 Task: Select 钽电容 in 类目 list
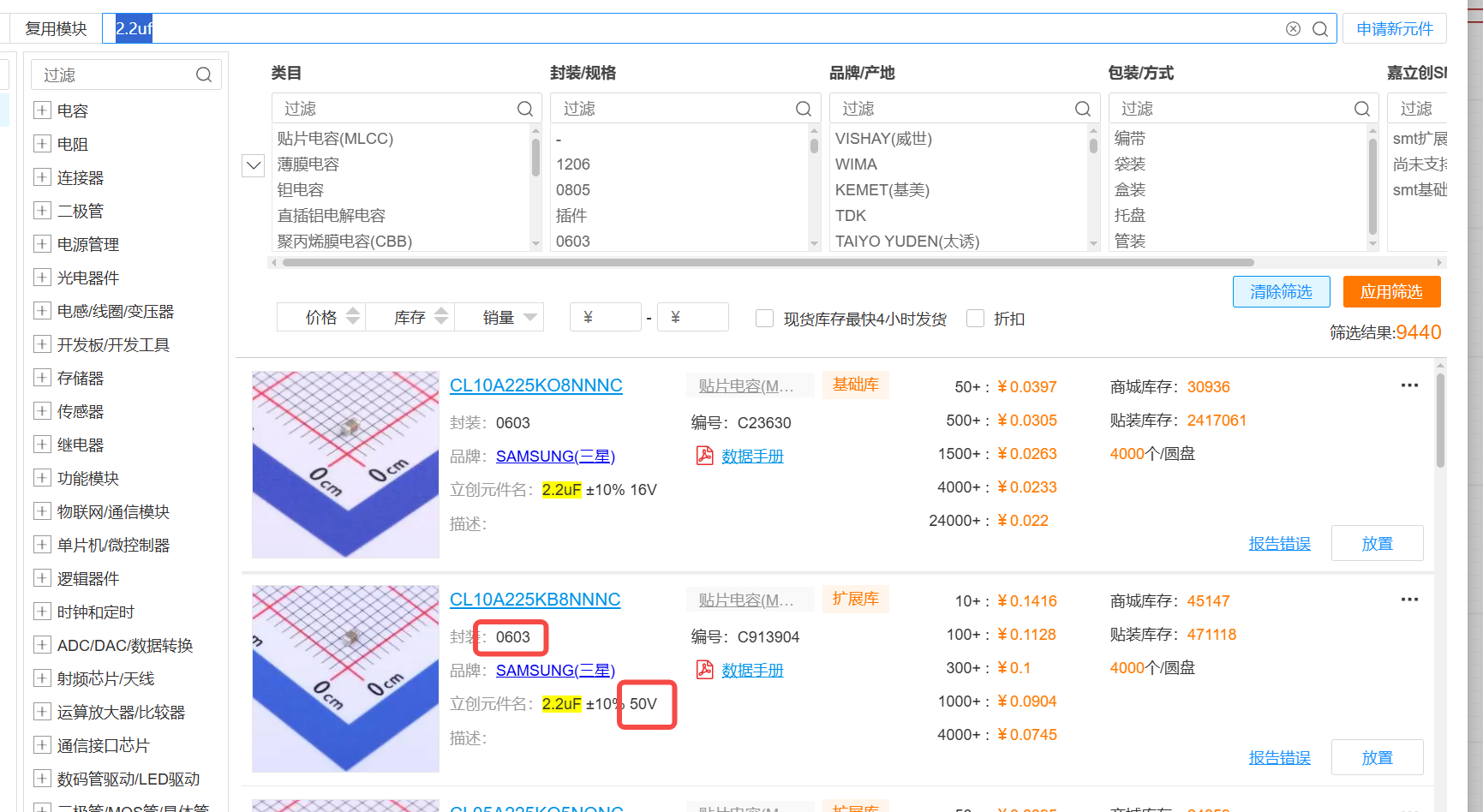click(301, 190)
